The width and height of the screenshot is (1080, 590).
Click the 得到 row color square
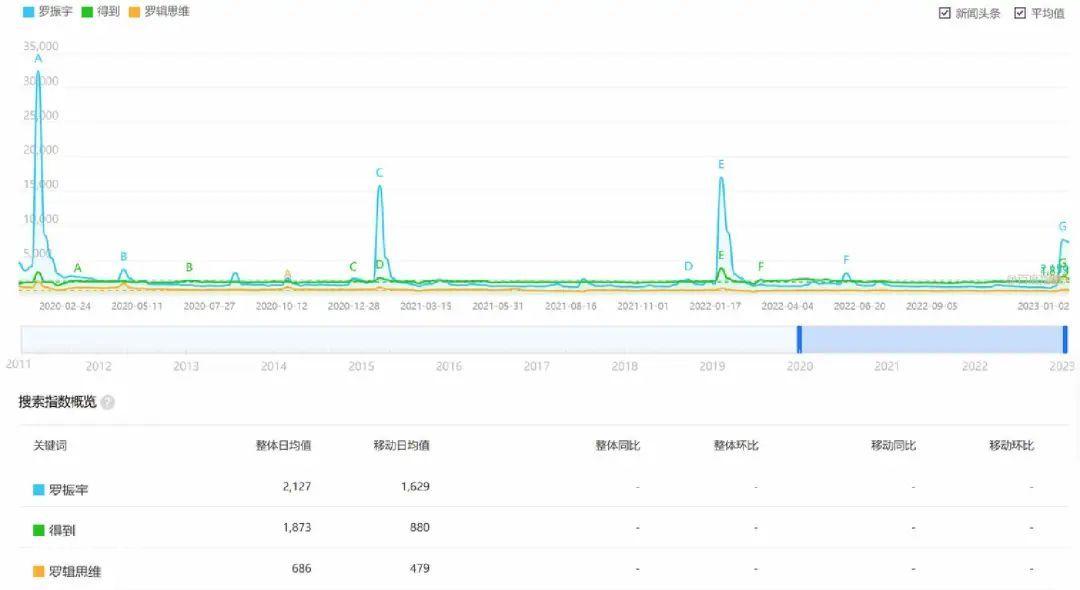(x=39, y=530)
